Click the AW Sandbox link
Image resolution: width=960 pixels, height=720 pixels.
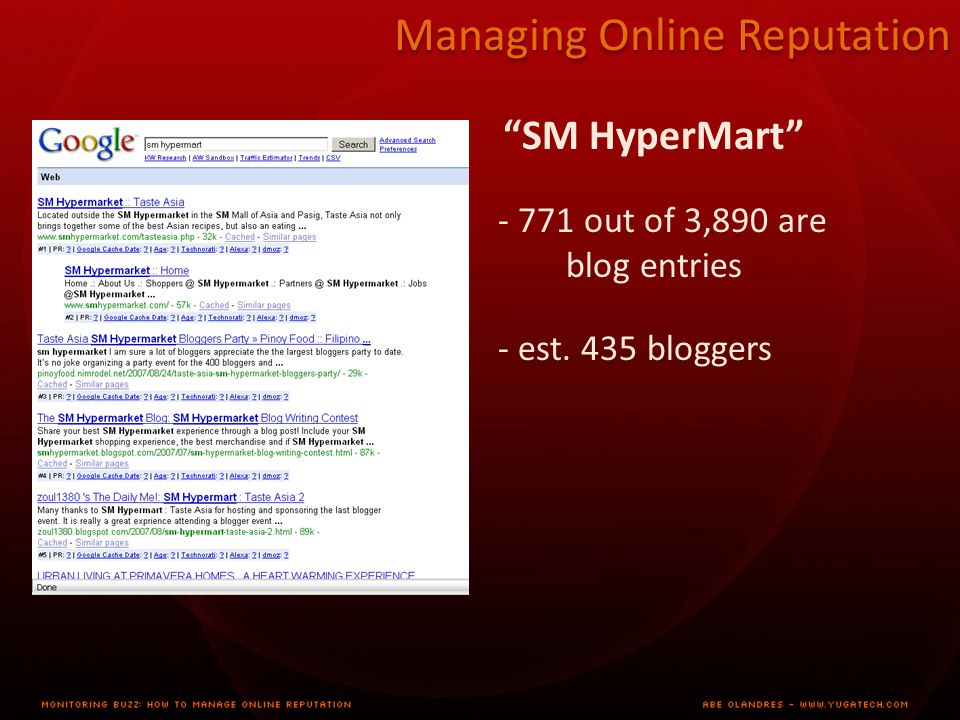point(213,158)
